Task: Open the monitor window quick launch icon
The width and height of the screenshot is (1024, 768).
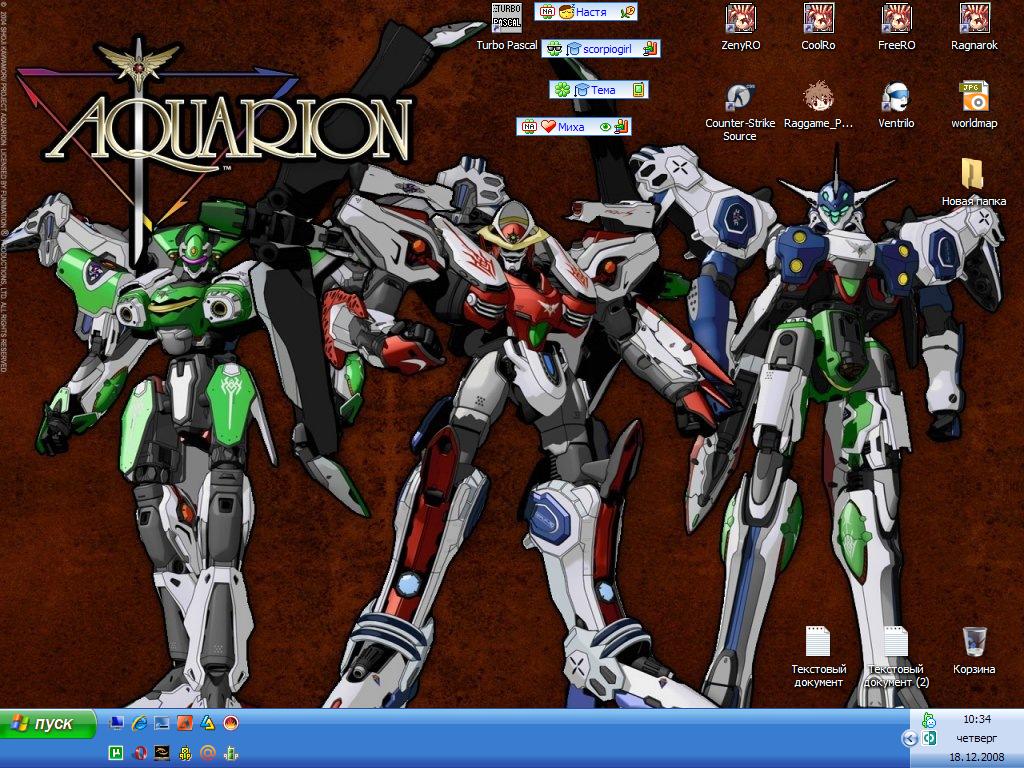Action: pyautogui.click(x=162, y=722)
